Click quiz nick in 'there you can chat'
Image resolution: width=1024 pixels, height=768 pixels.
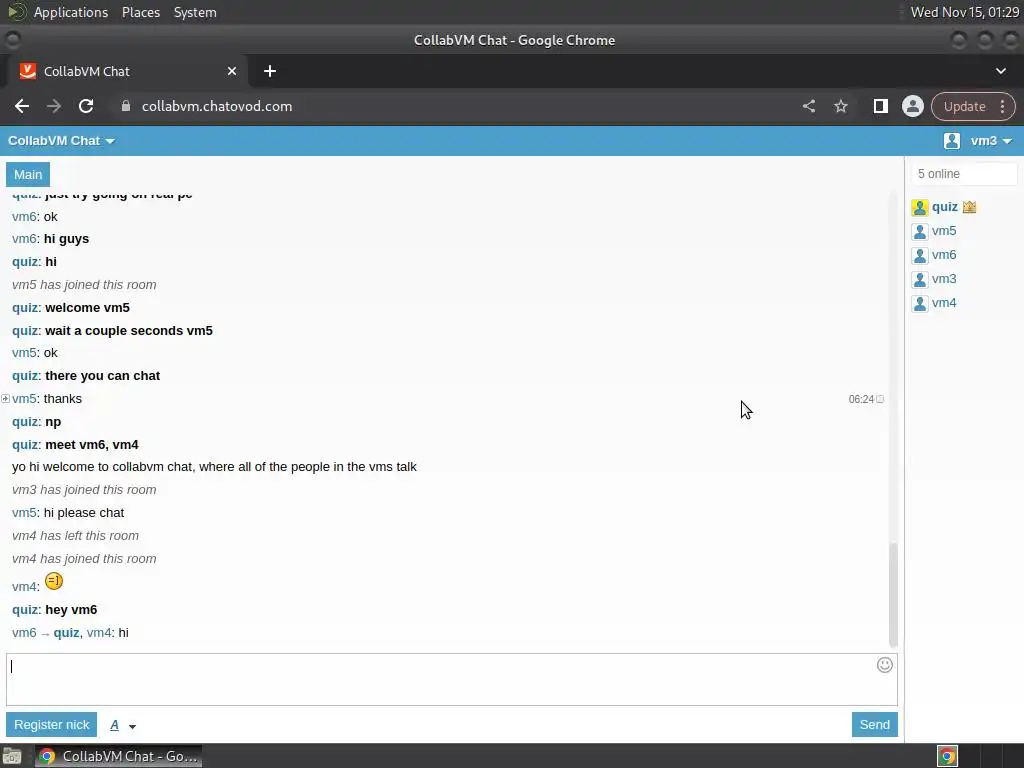(x=26, y=376)
